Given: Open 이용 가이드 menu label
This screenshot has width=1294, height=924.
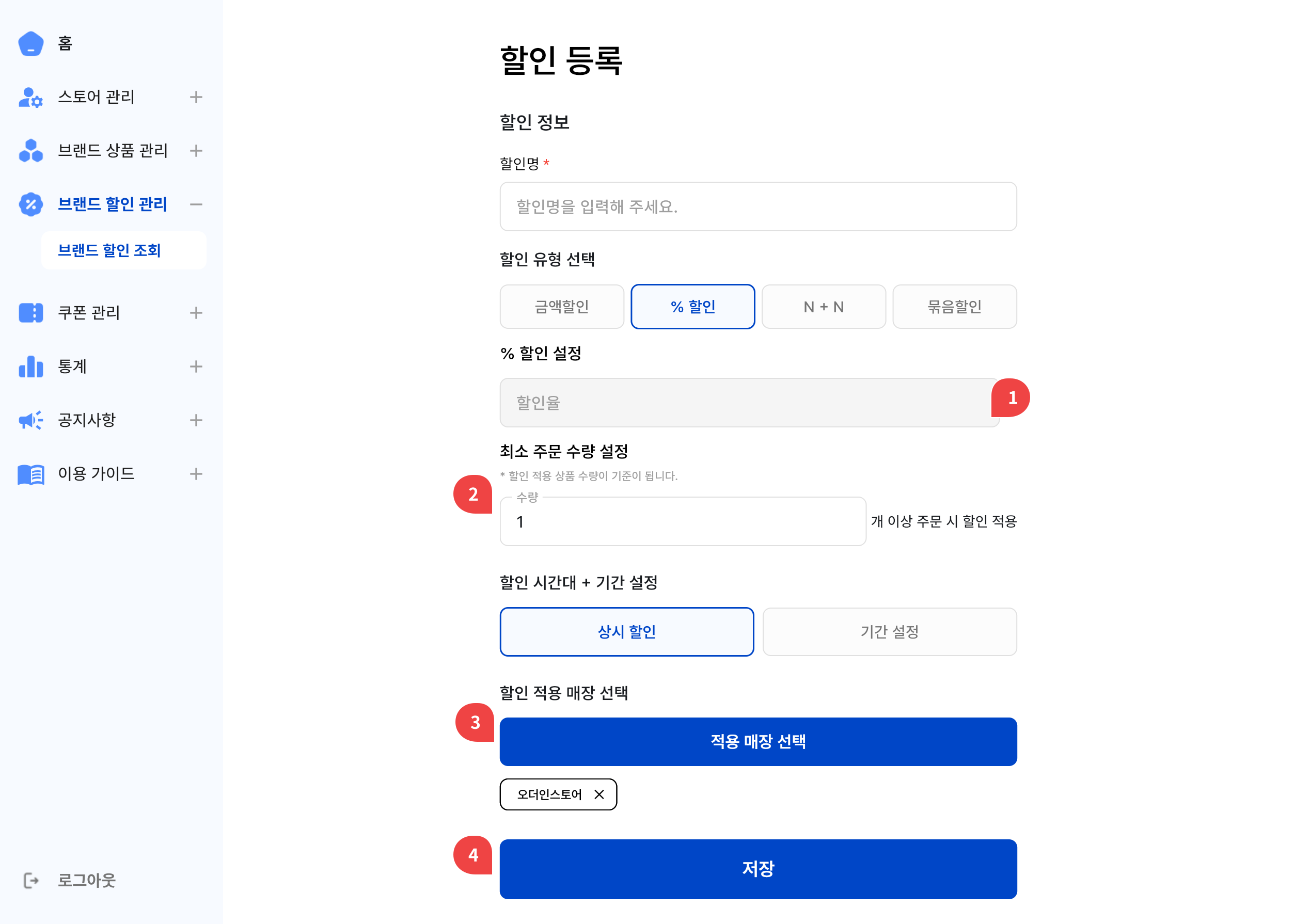Looking at the screenshot, I should click(x=96, y=474).
